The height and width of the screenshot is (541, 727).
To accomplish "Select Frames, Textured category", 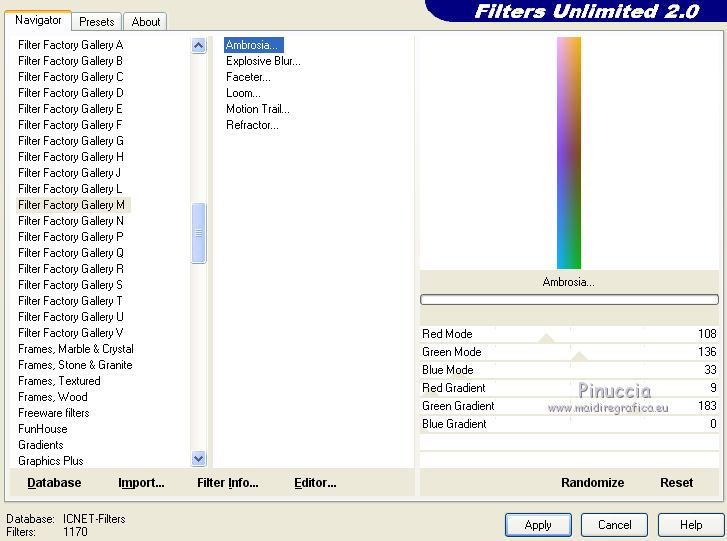I will click(x=59, y=381).
